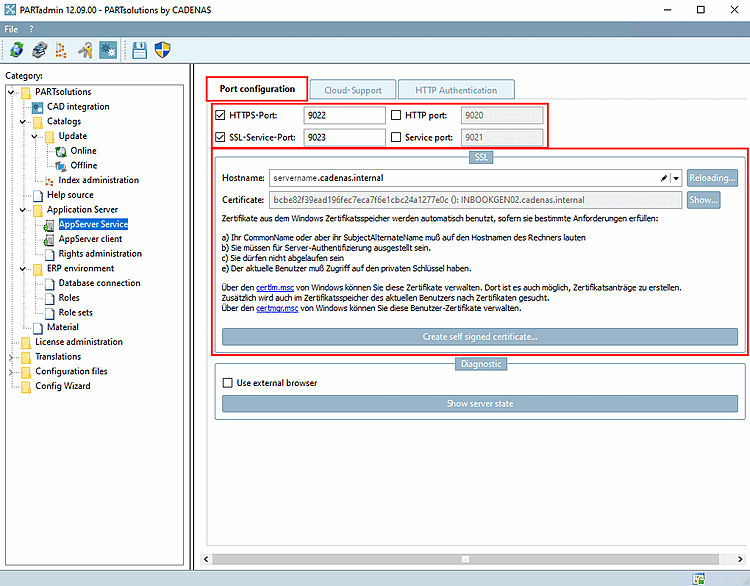This screenshot has width=750, height=586.
Task: Click the keys license toolbar icon
Action: (x=86, y=49)
